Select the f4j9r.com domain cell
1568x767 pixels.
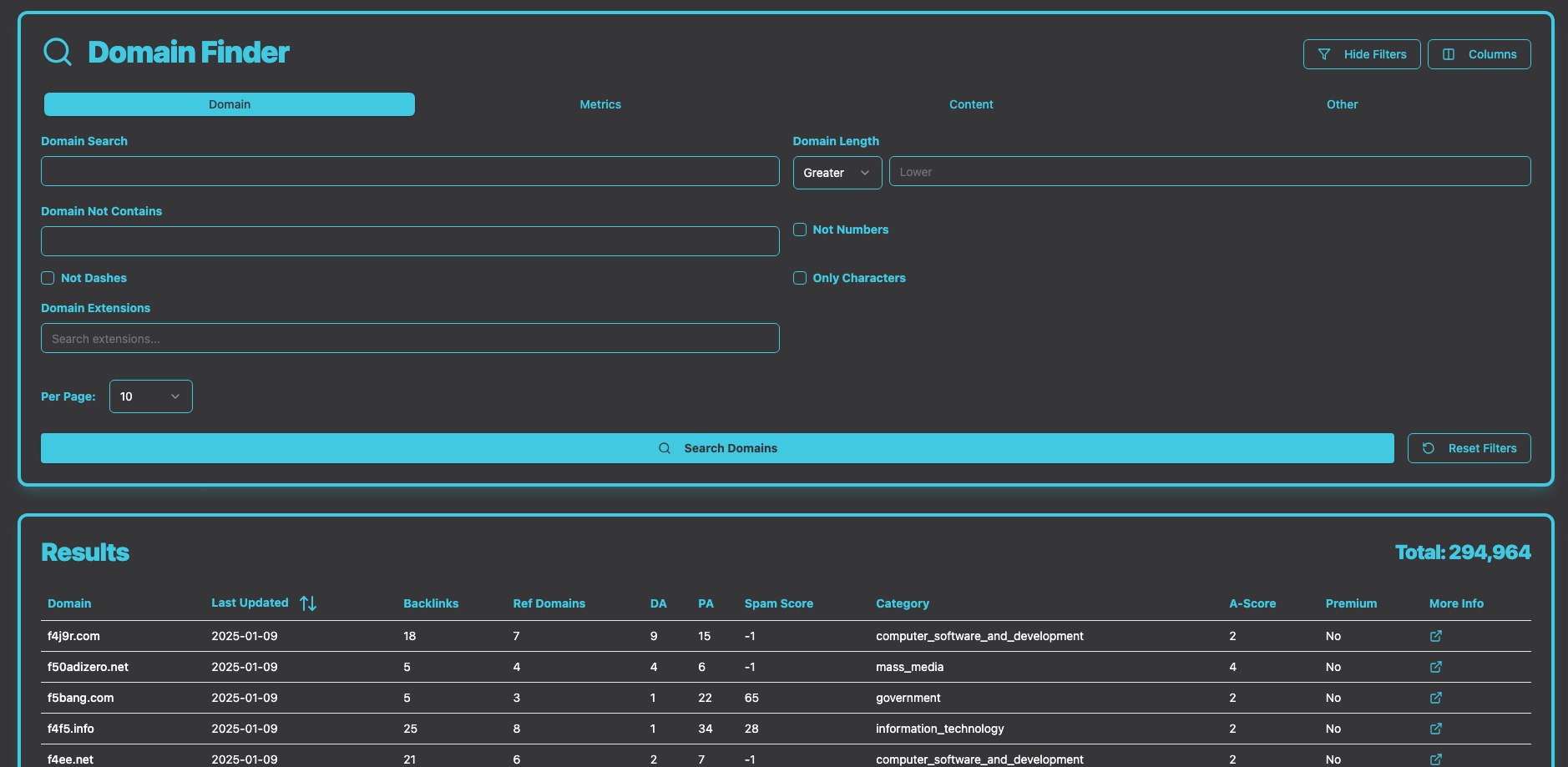click(x=73, y=636)
